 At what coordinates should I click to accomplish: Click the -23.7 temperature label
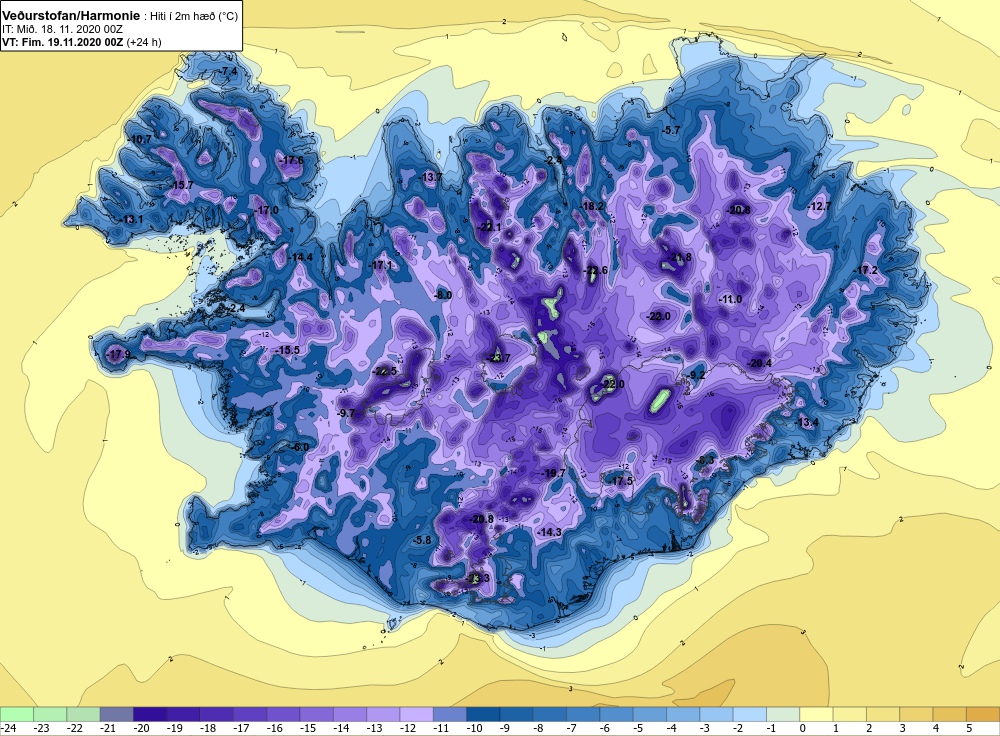498,358
